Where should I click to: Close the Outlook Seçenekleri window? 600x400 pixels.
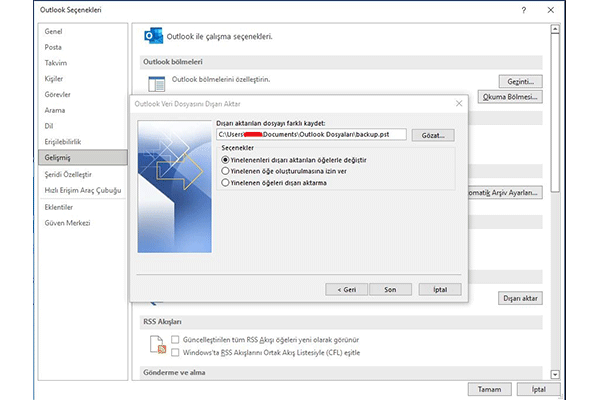point(551,10)
